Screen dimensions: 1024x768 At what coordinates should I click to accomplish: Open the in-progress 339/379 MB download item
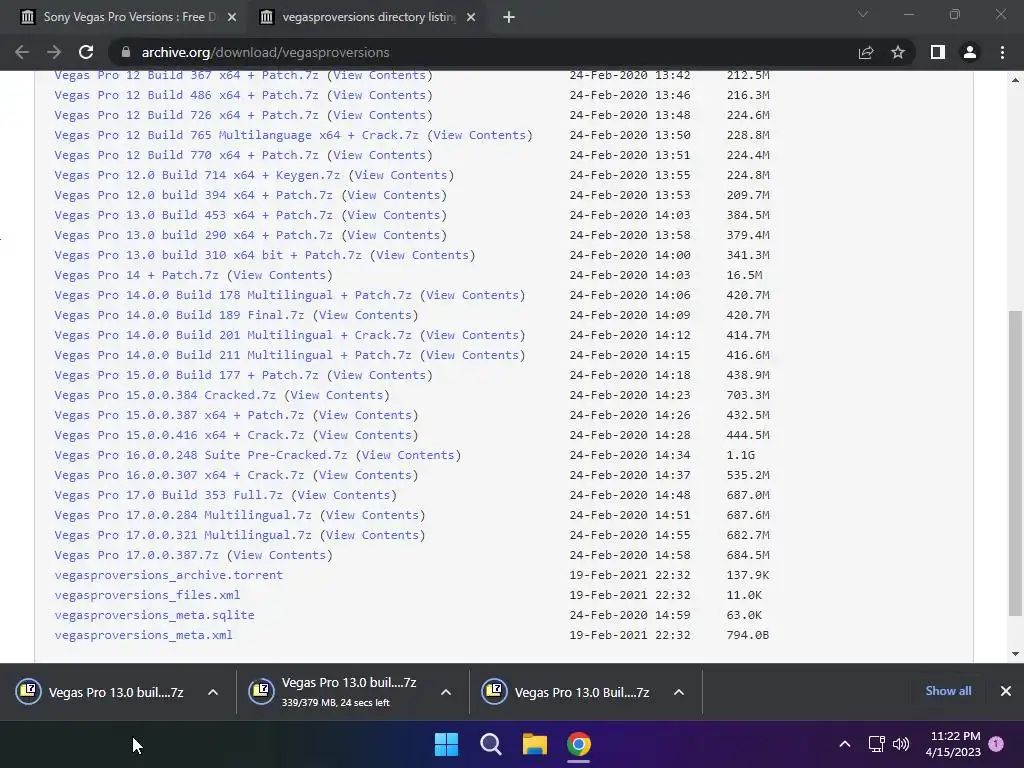(349, 692)
